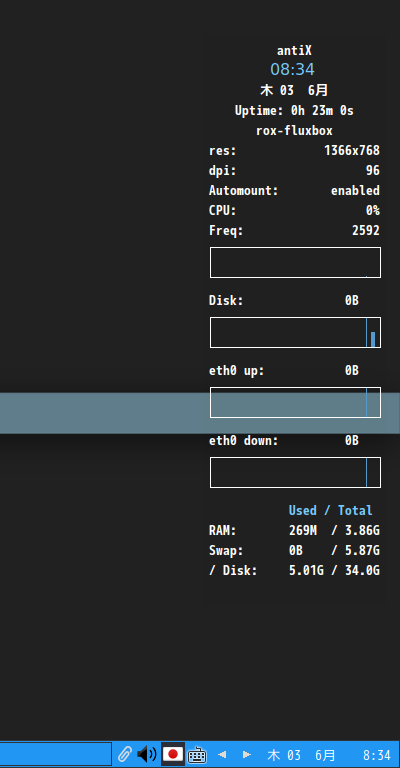This screenshot has height=768, width=400.
Task: Click the root disk total 34.0G
Action: click(x=363, y=571)
